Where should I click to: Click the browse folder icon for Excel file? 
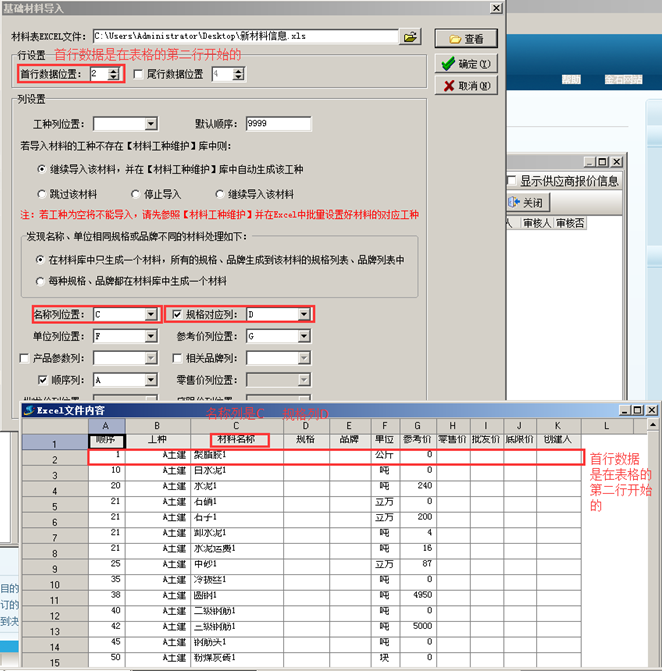pyautogui.click(x=410, y=37)
